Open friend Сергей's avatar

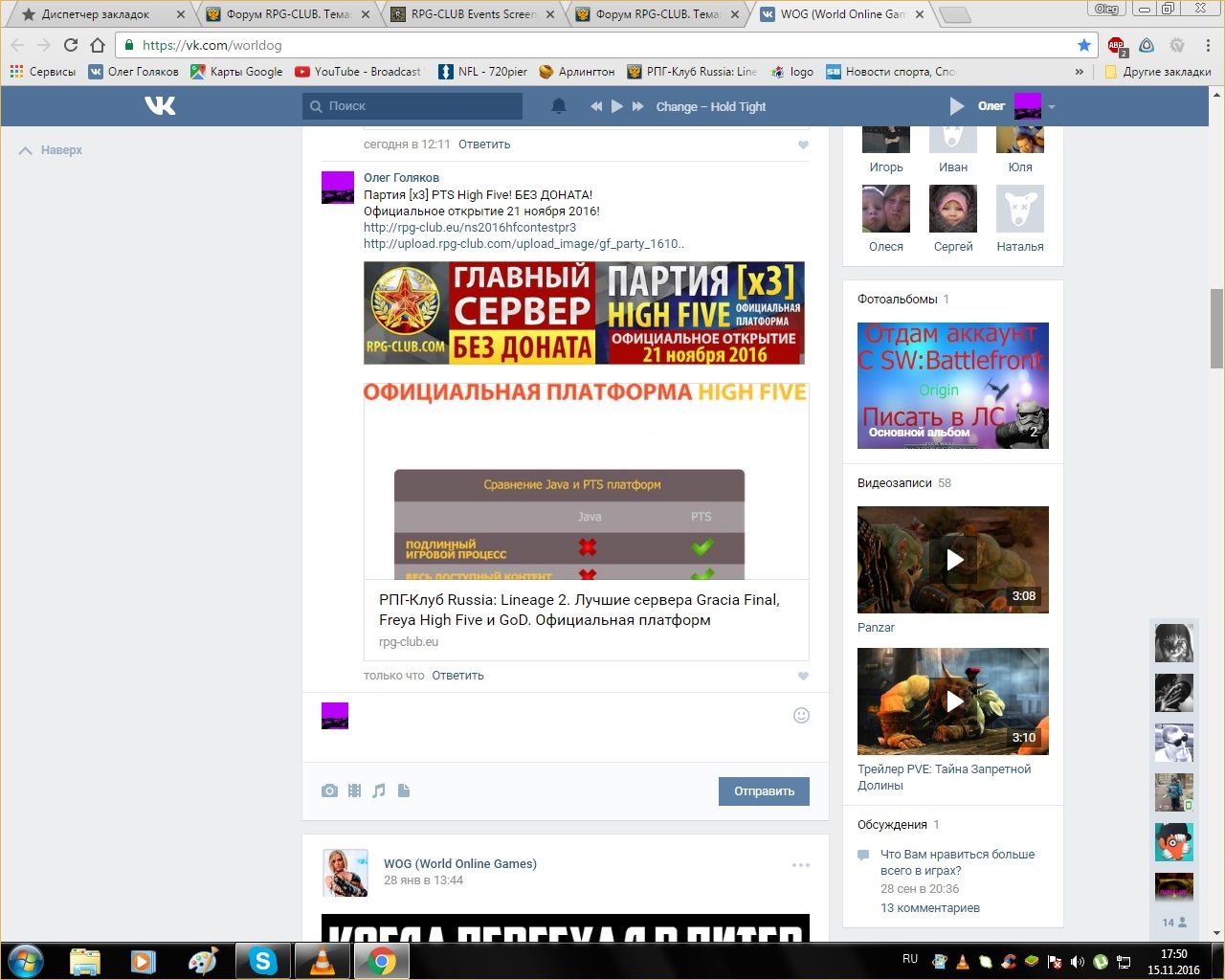(953, 209)
